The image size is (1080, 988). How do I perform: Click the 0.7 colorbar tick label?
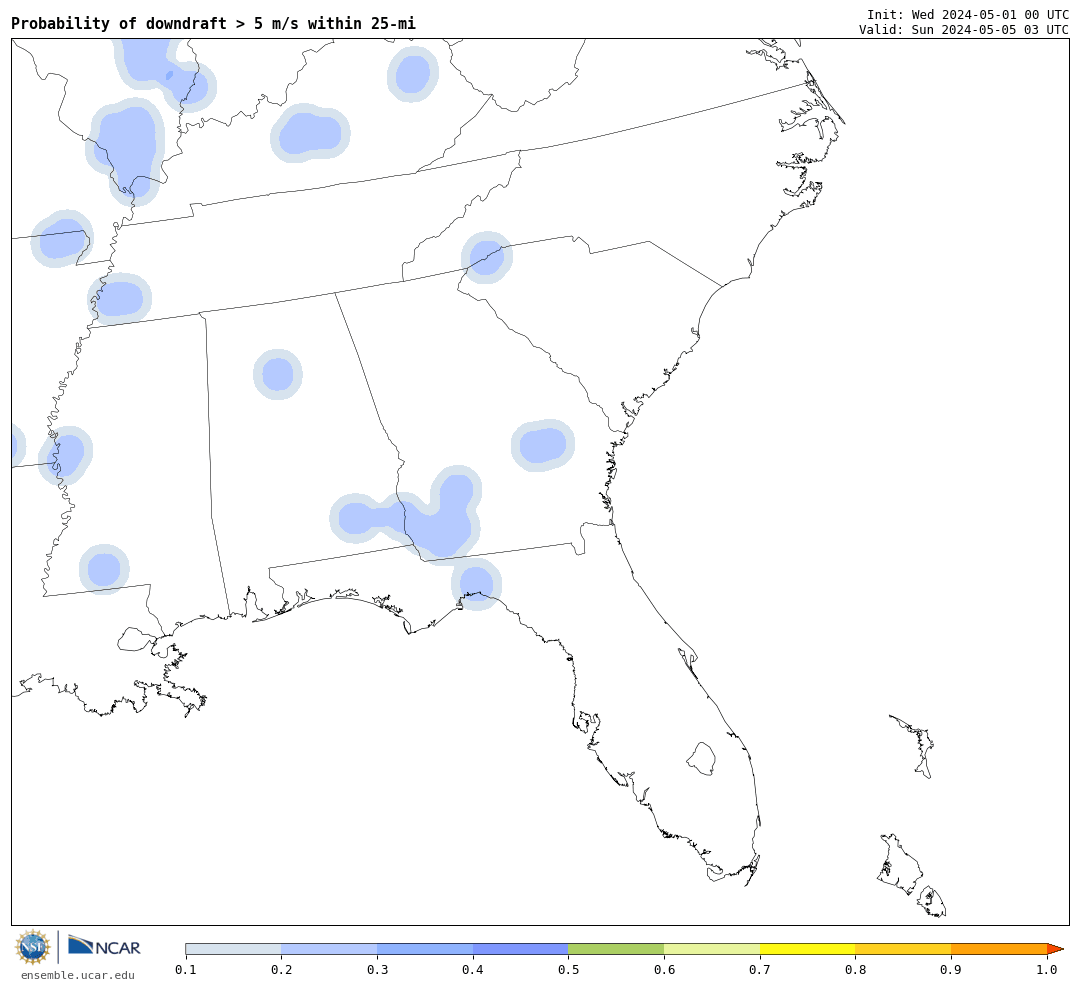click(760, 969)
